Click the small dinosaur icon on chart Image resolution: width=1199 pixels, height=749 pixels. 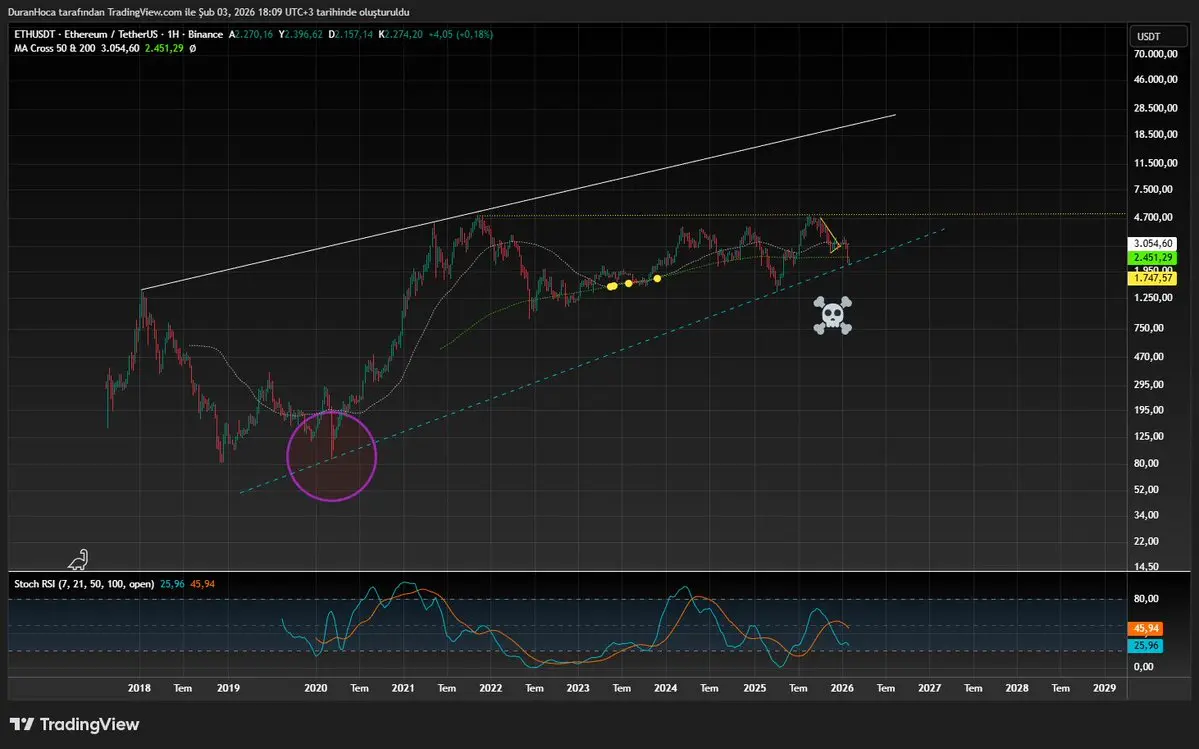78,560
